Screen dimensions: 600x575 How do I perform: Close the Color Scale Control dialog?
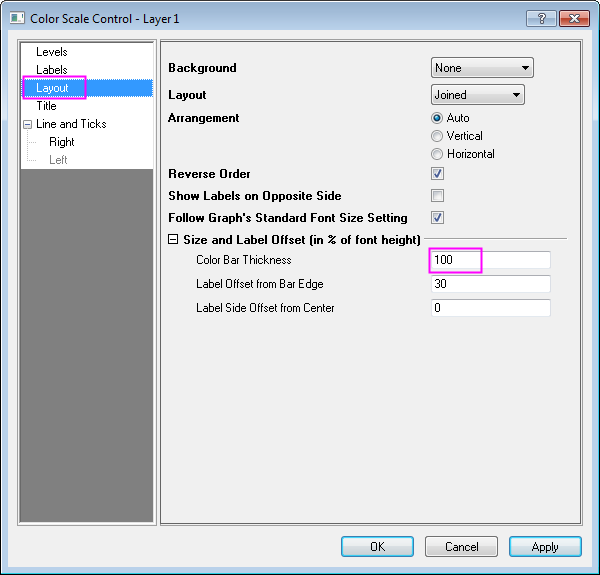574,18
